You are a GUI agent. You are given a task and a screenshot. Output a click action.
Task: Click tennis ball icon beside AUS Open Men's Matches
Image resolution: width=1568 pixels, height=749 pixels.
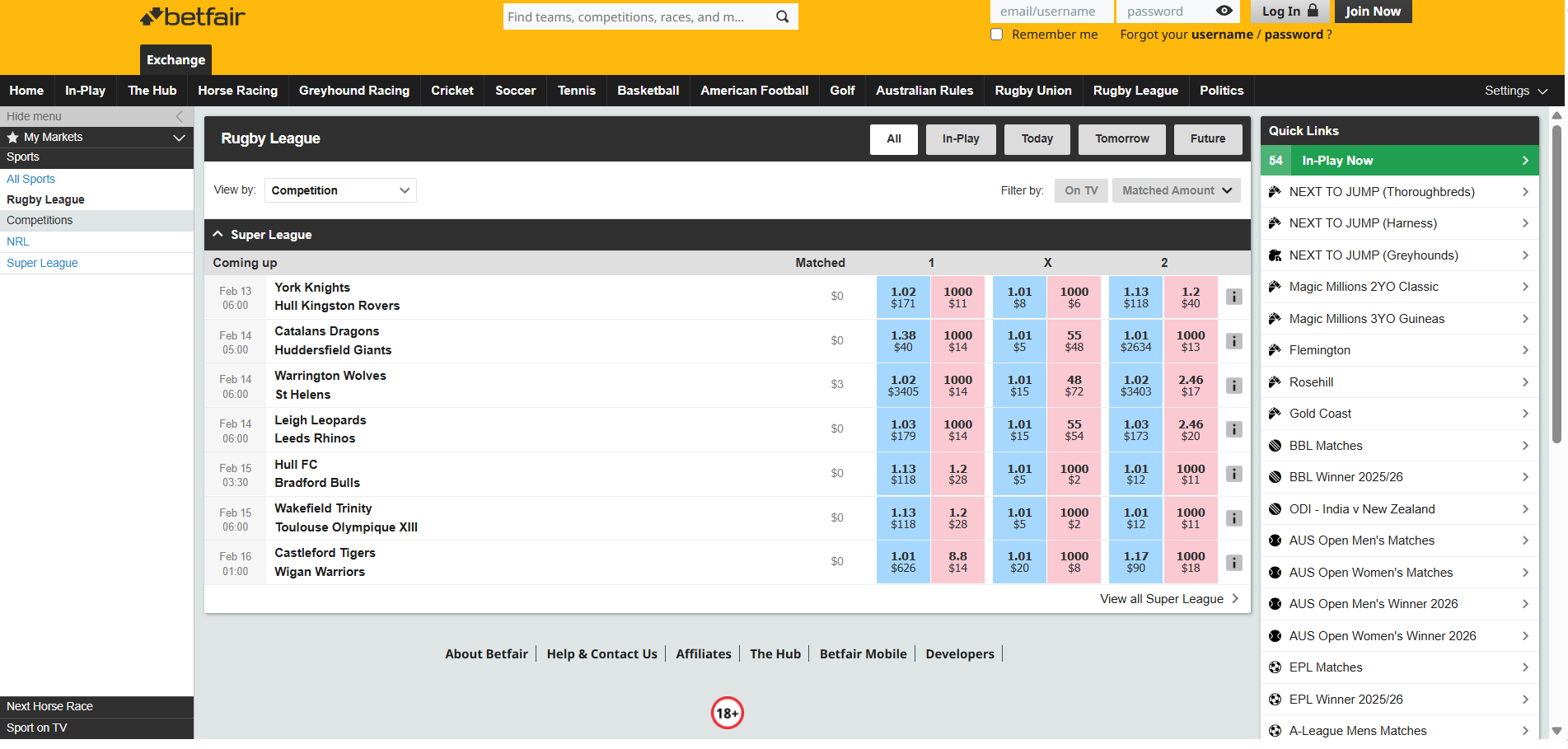(x=1275, y=541)
